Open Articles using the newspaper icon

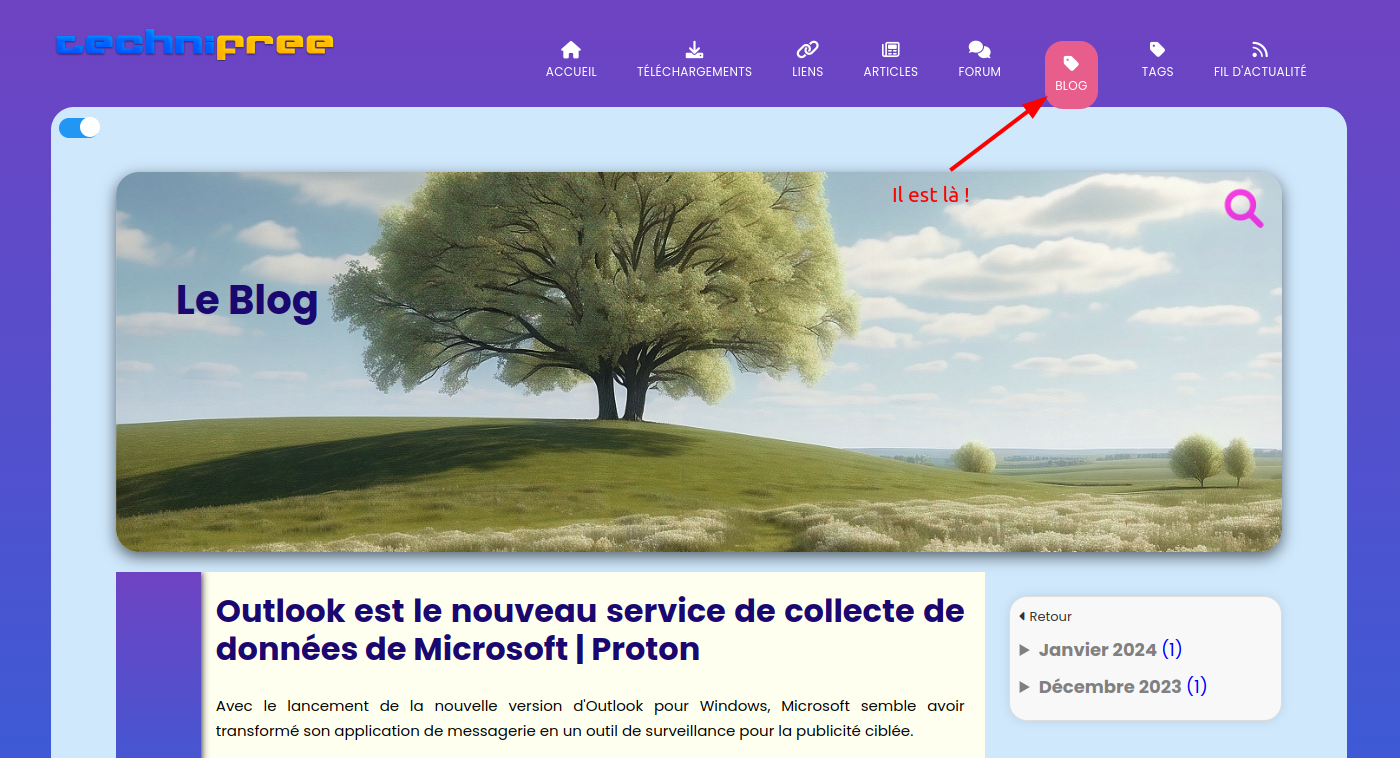click(890, 50)
